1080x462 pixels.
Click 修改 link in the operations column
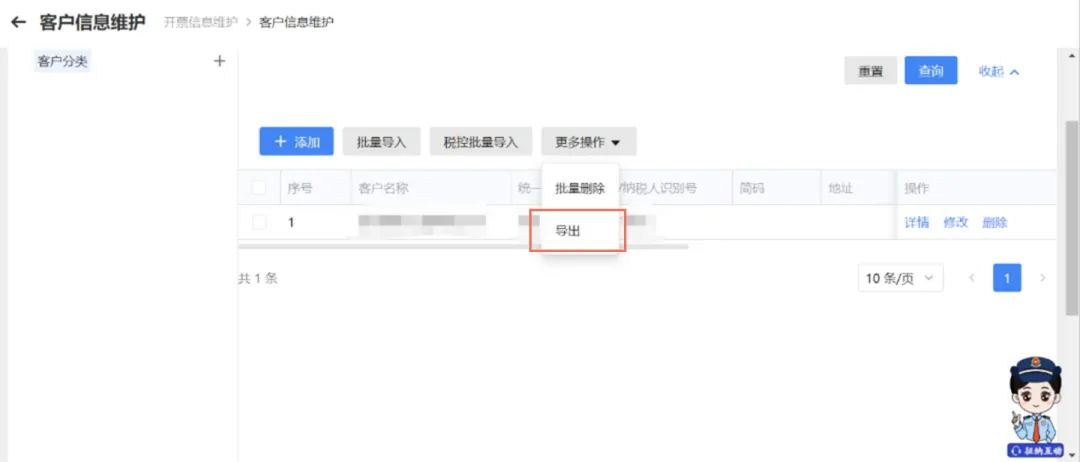point(956,222)
